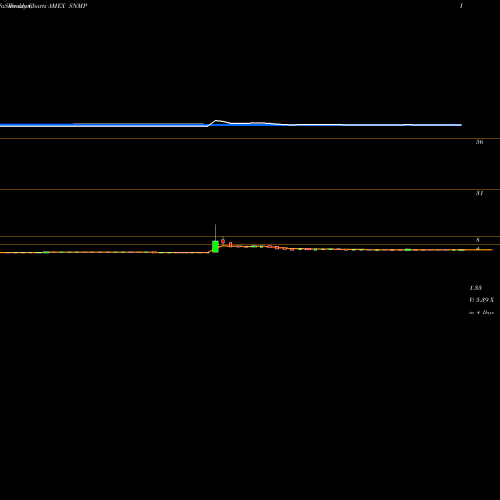Click the AMEX exchange label in the header
The image size is (500, 500).
(56, 6)
